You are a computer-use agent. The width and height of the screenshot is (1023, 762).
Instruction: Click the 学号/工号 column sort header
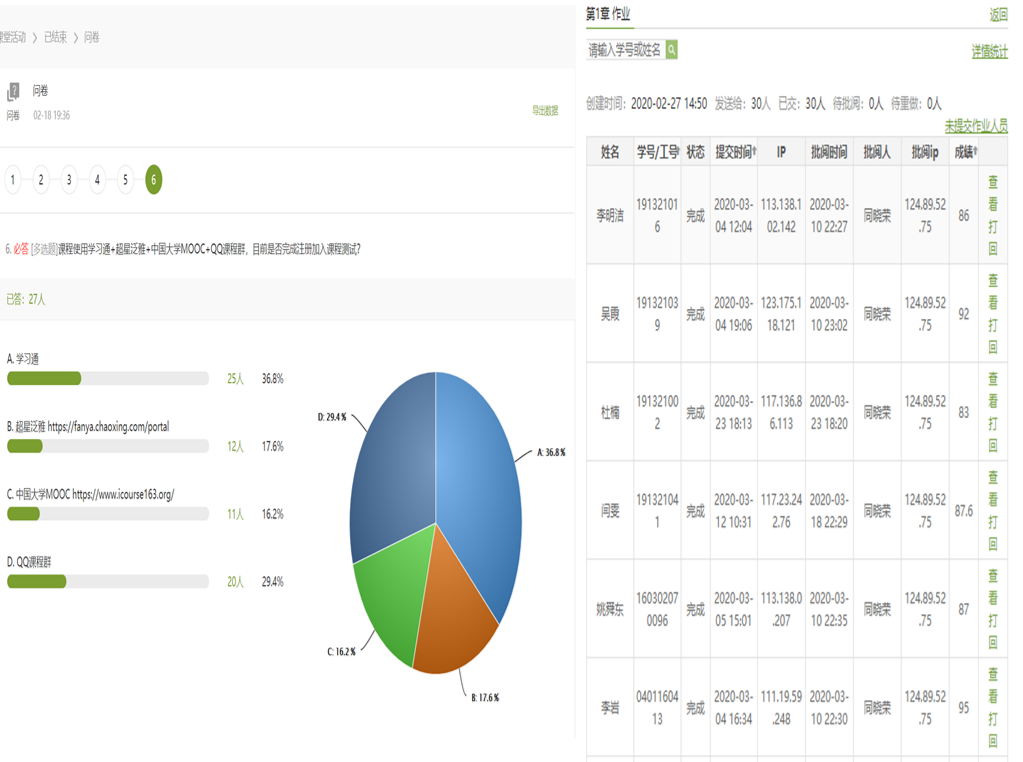tap(658, 152)
